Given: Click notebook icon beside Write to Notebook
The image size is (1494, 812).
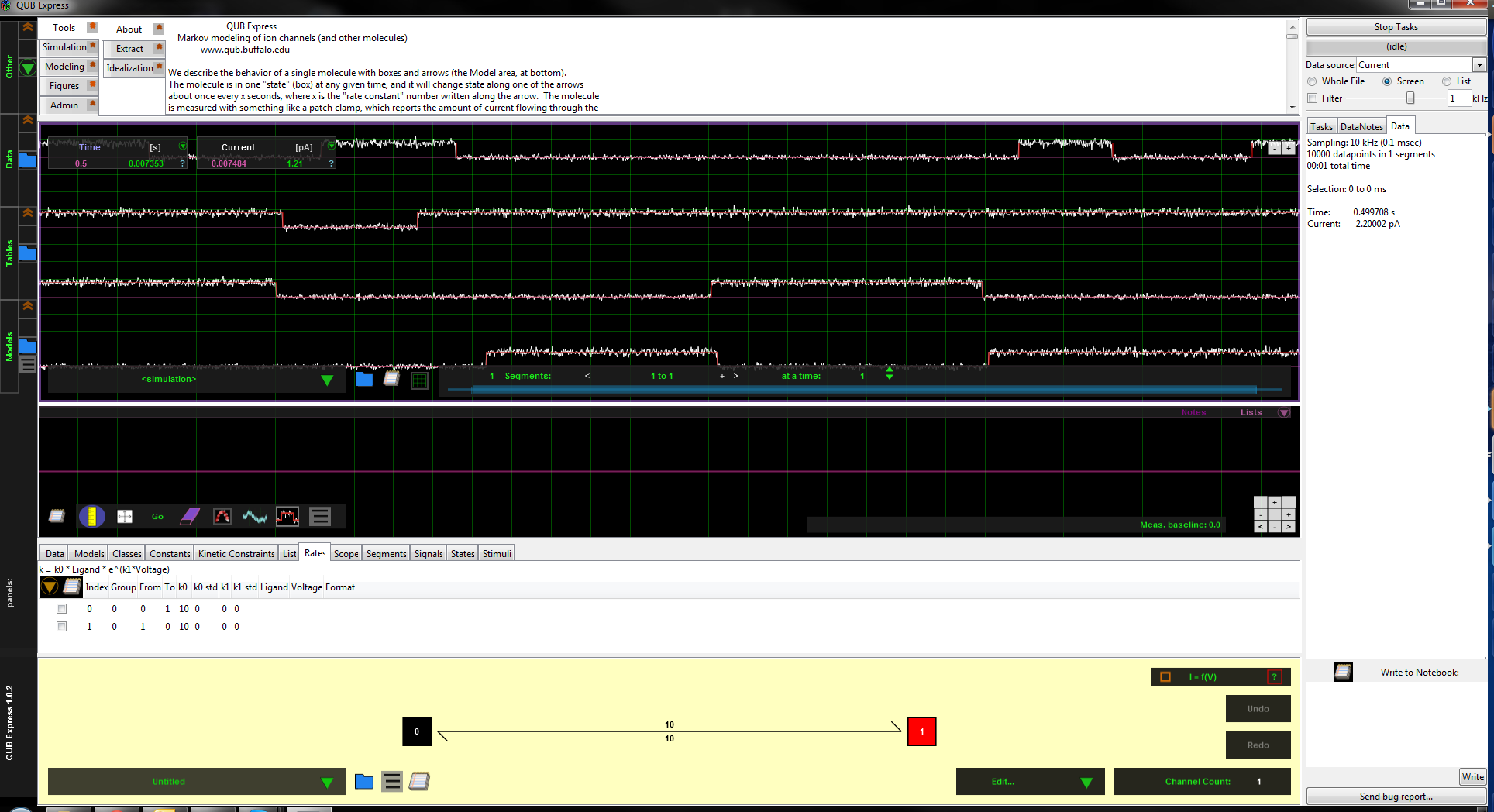Looking at the screenshot, I should 1343,672.
